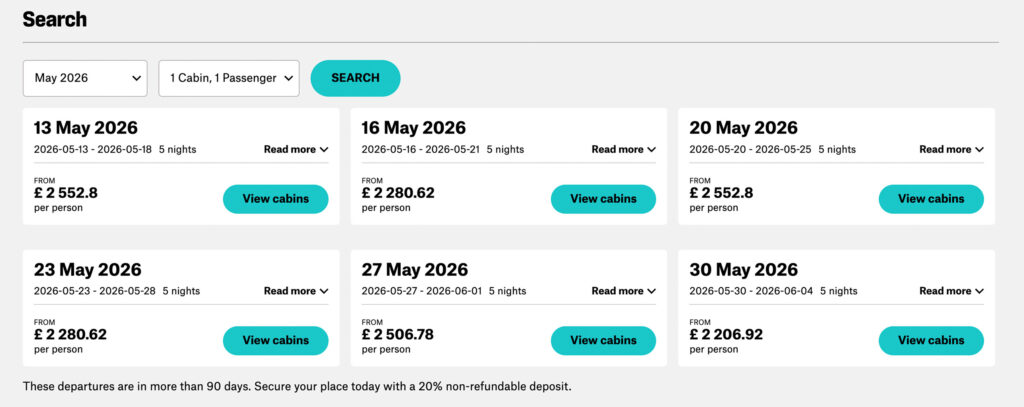Screen dimensions: 1024x407
Task: Select the 13 May 2026 departure heading
Action: (x=86, y=128)
